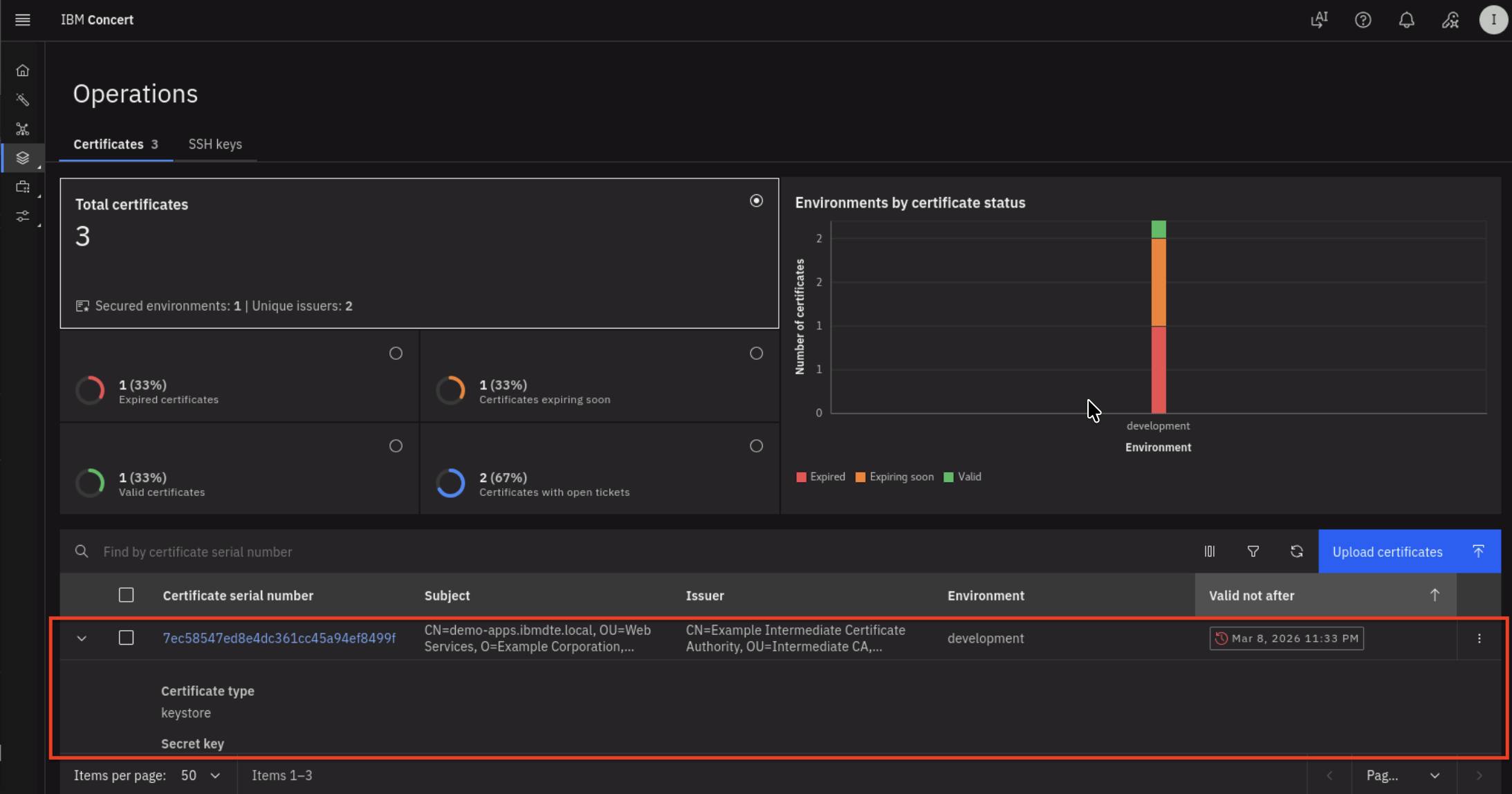Open overflow menu for certificate row
The image size is (1512, 794).
coord(1479,638)
